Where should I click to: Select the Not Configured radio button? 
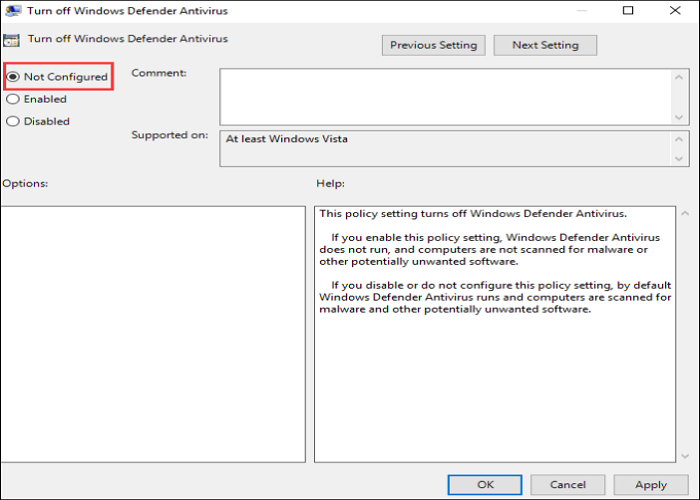click(13, 77)
